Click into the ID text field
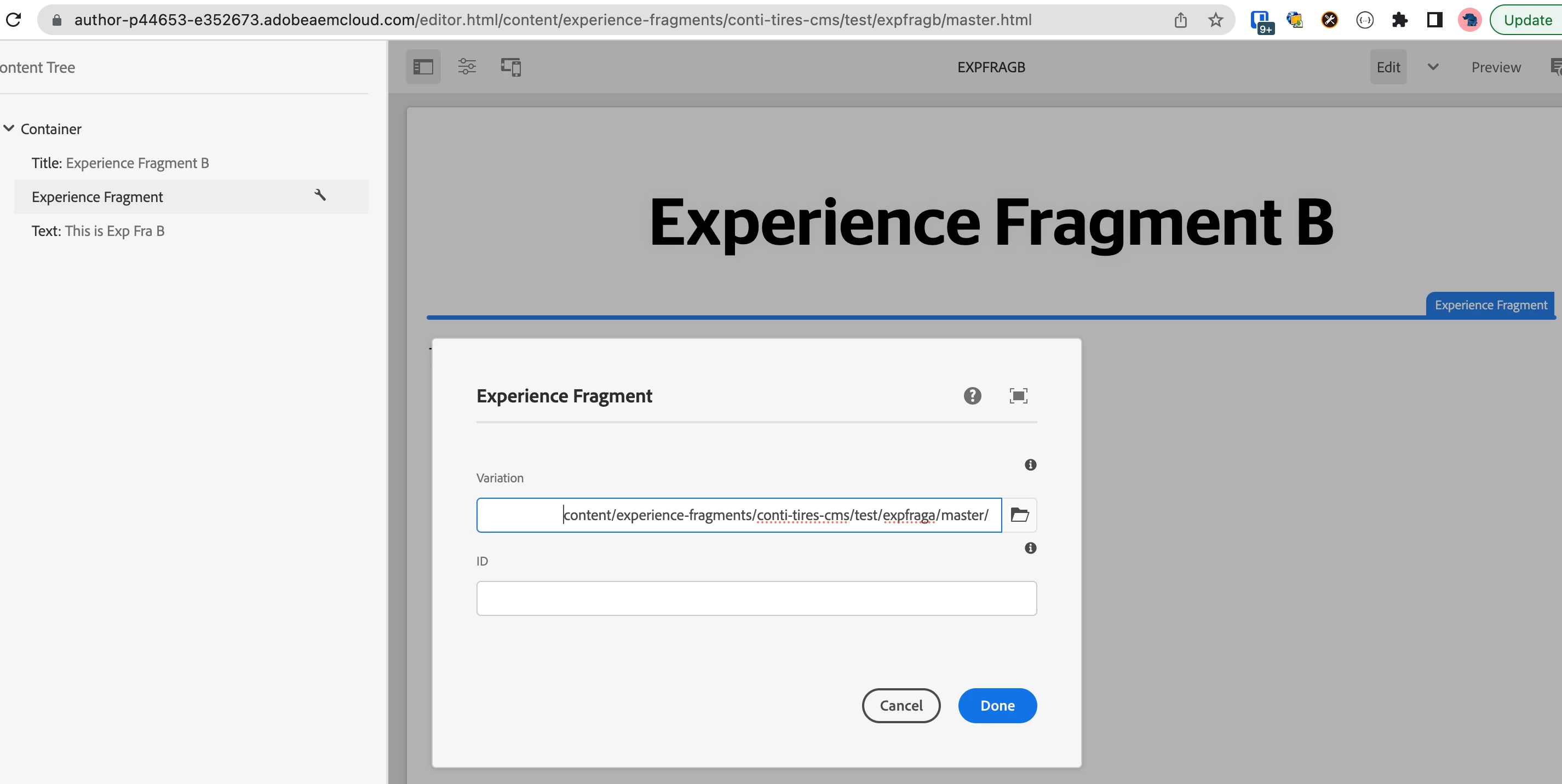 point(756,598)
